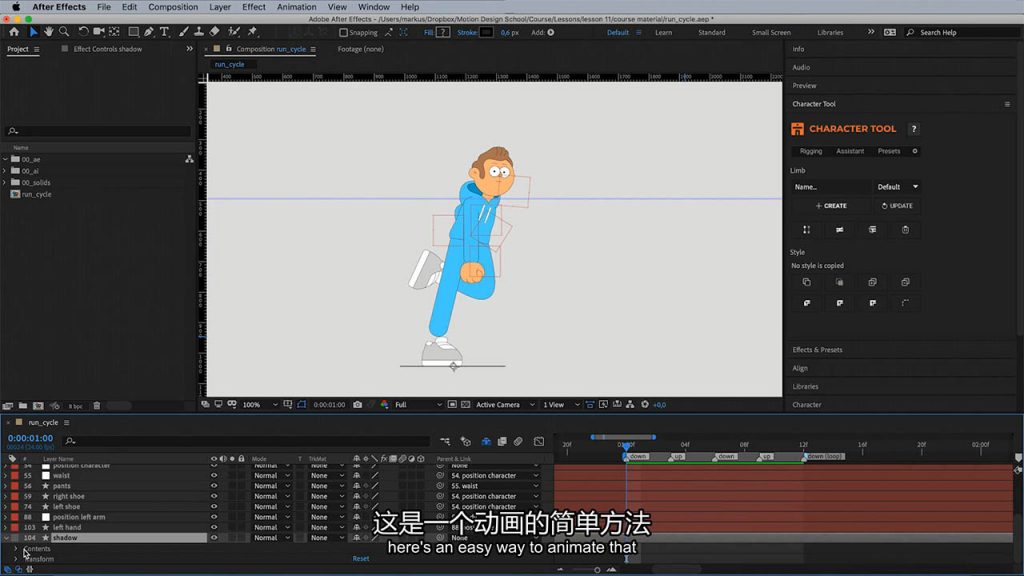
Task: Open Character Tool help question mark
Action: click(x=914, y=129)
